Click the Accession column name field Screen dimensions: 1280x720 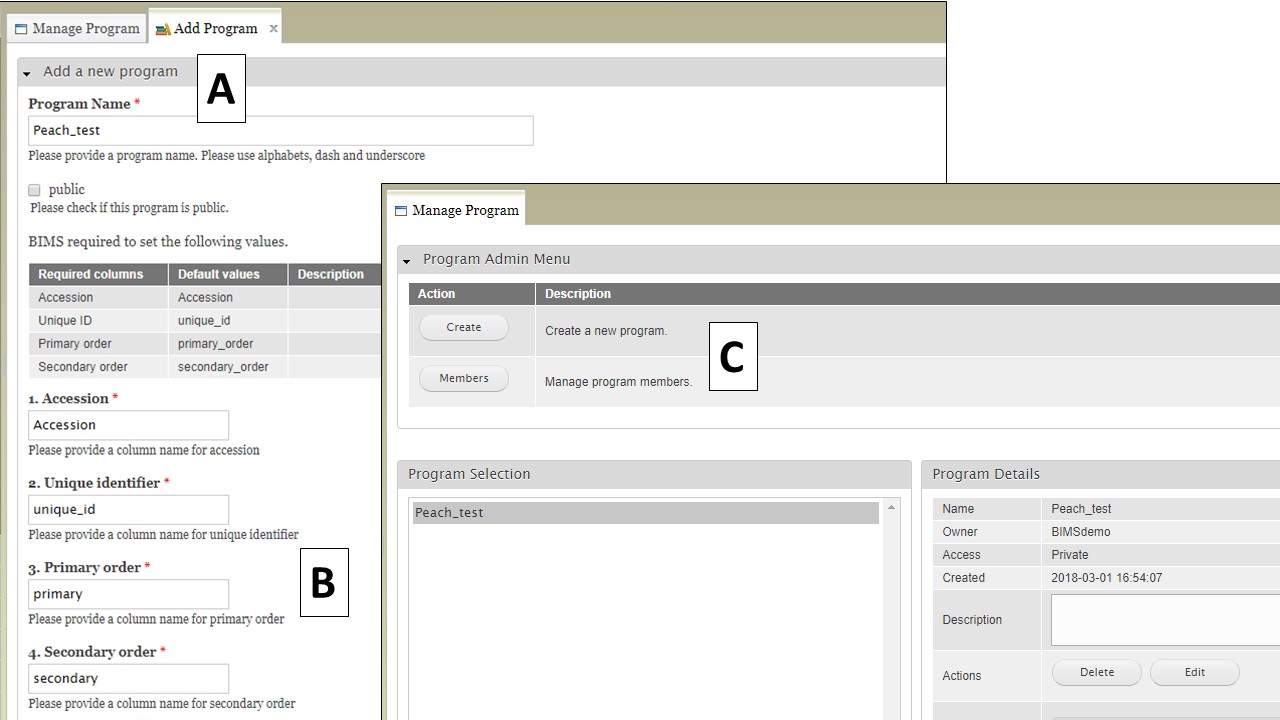(128, 425)
